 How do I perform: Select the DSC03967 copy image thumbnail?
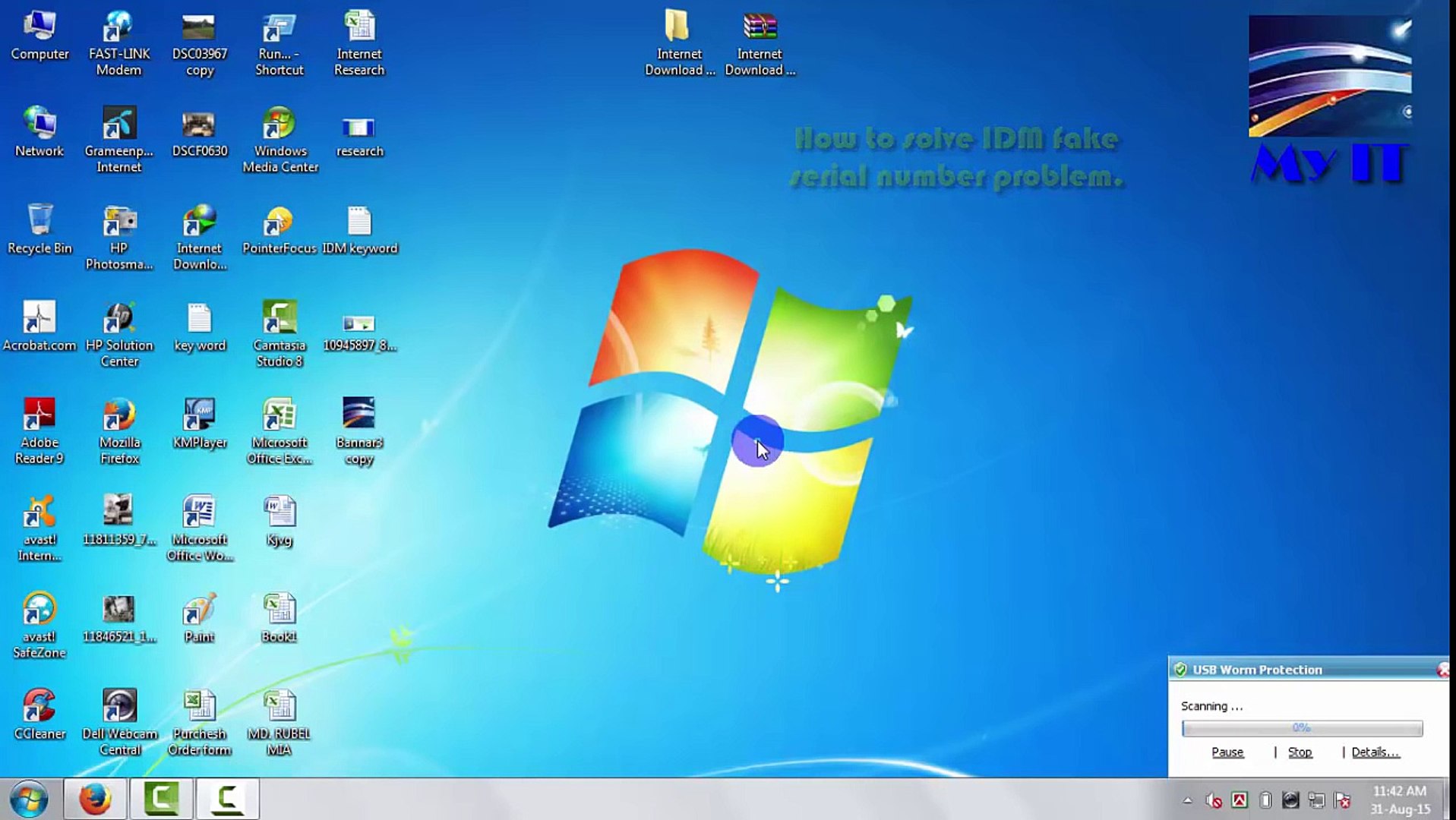[200, 44]
